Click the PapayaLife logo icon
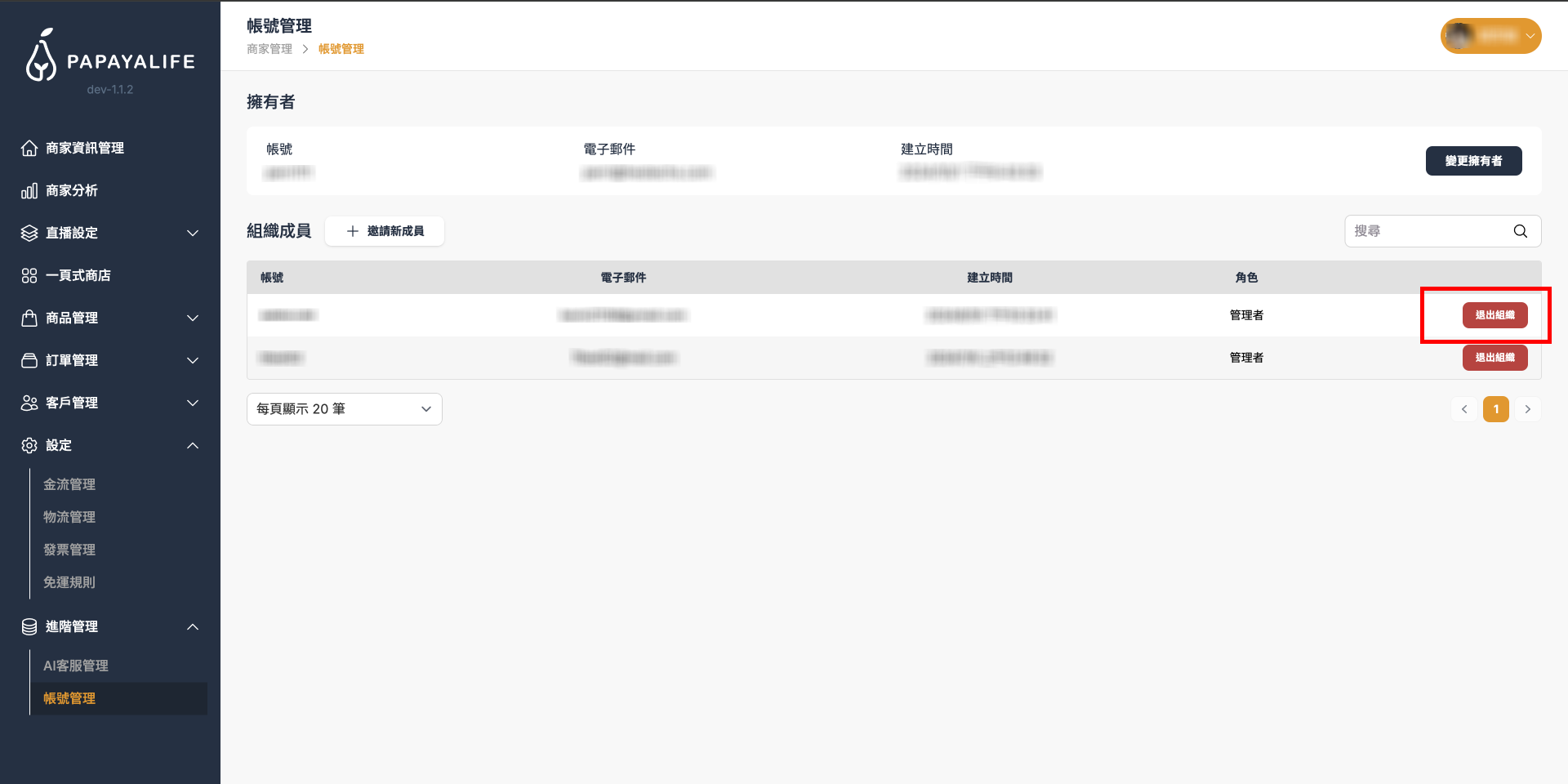Image resolution: width=1568 pixels, height=784 pixels. click(x=41, y=56)
